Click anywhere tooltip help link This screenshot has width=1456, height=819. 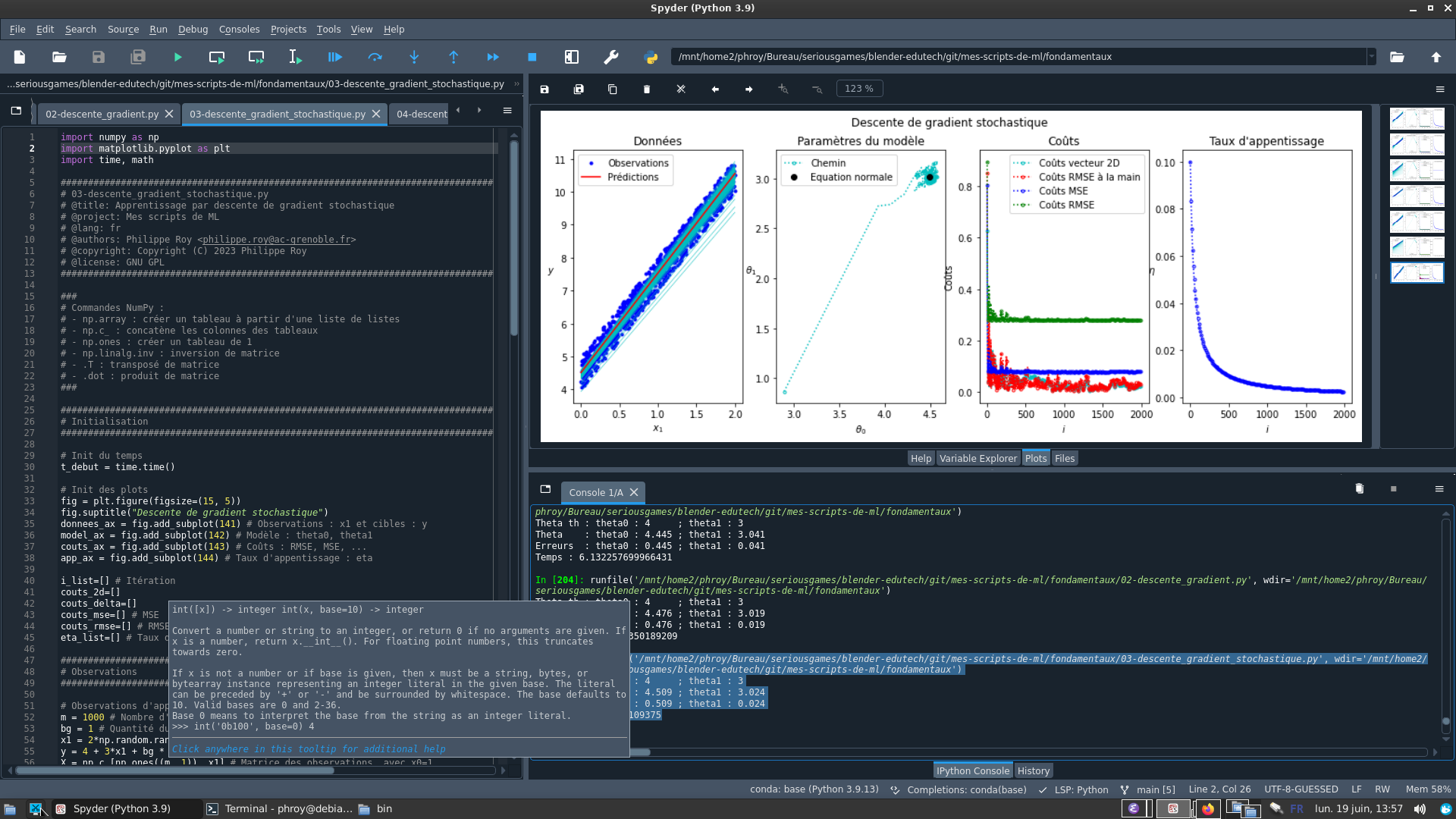tap(307, 748)
